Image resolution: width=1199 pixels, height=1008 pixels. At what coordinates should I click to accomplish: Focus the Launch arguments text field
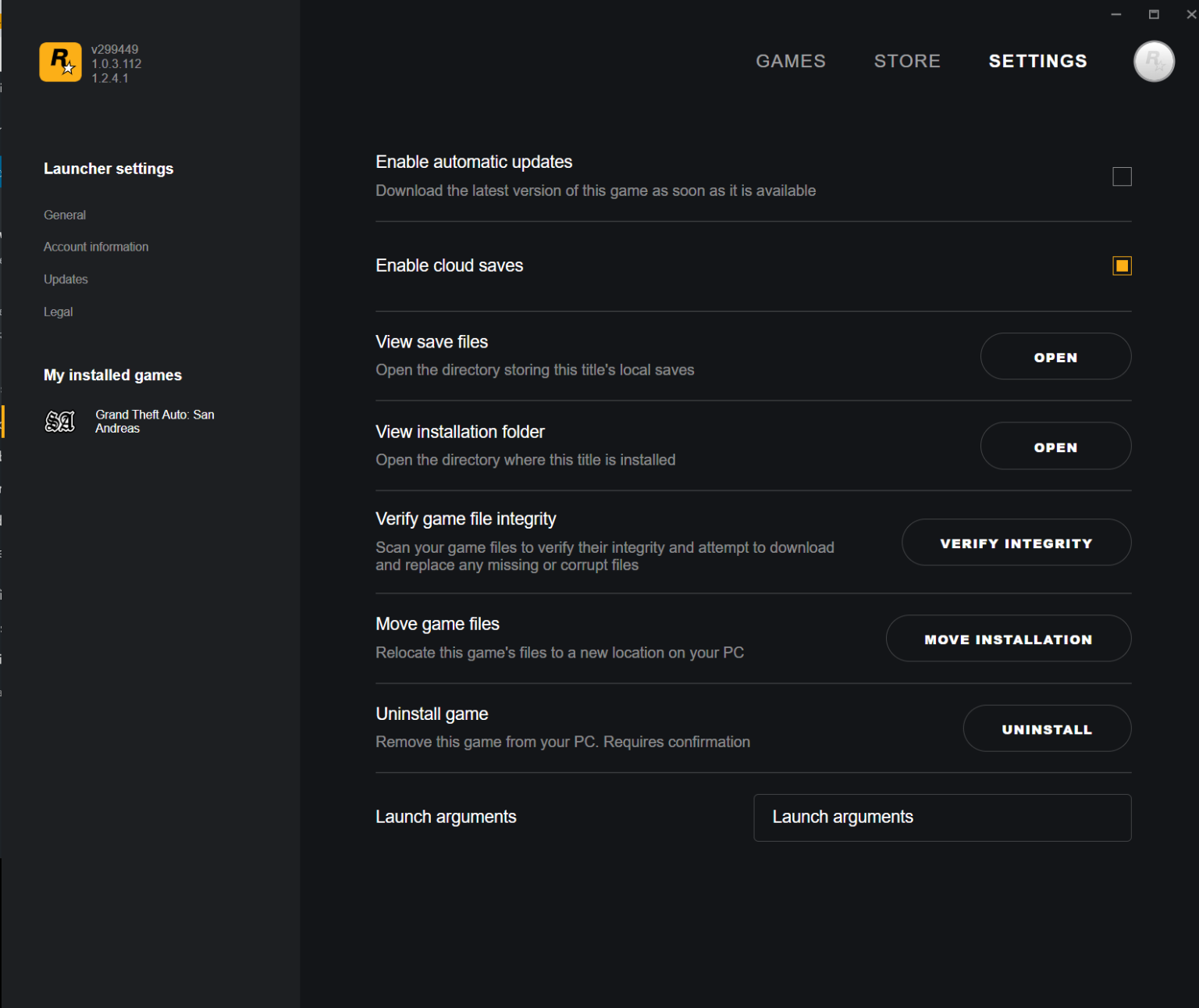pyautogui.click(x=941, y=817)
